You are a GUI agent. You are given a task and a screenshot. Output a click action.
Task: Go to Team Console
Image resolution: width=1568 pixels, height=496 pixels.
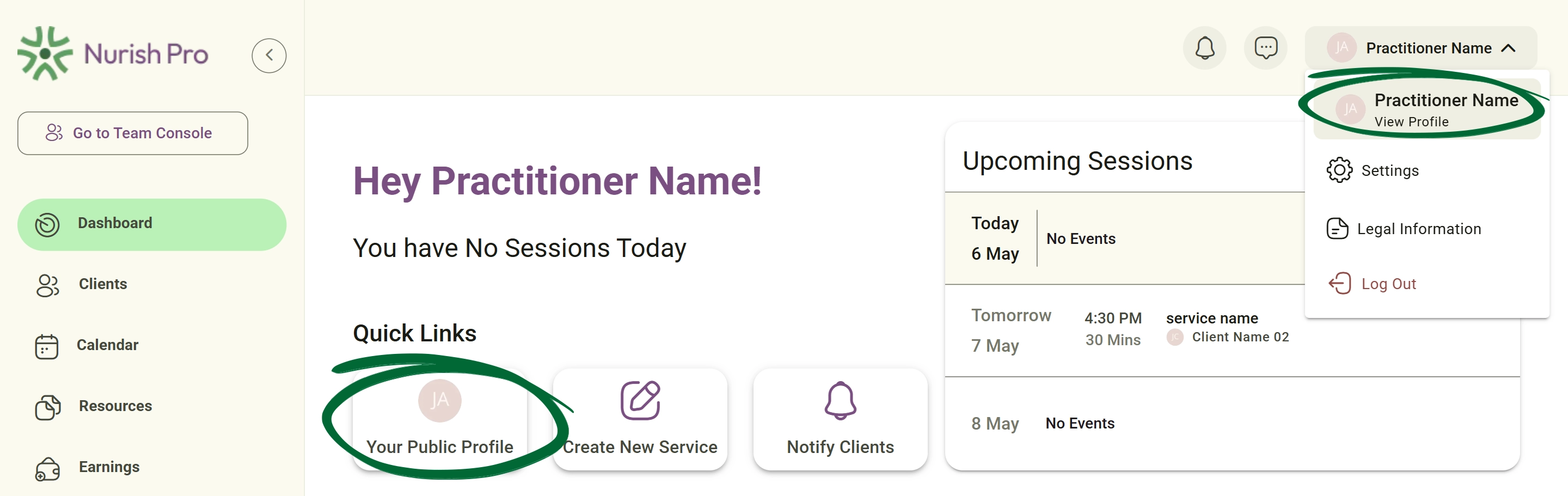click(x=133, y=133)
